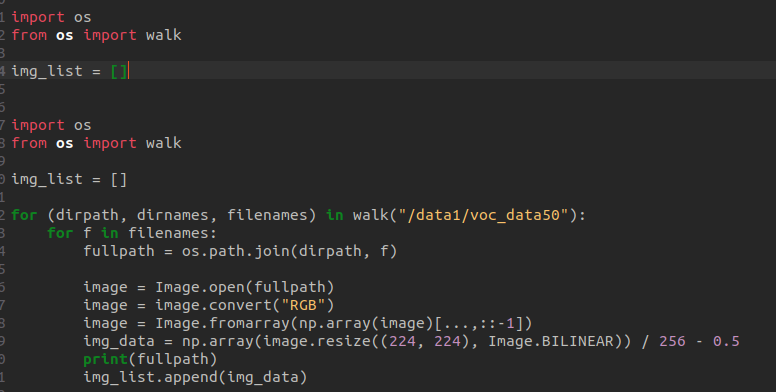Click the "RGB" string in image.convert
The image size is (776, 392).
pyautogui.click(x=303, y=305)
